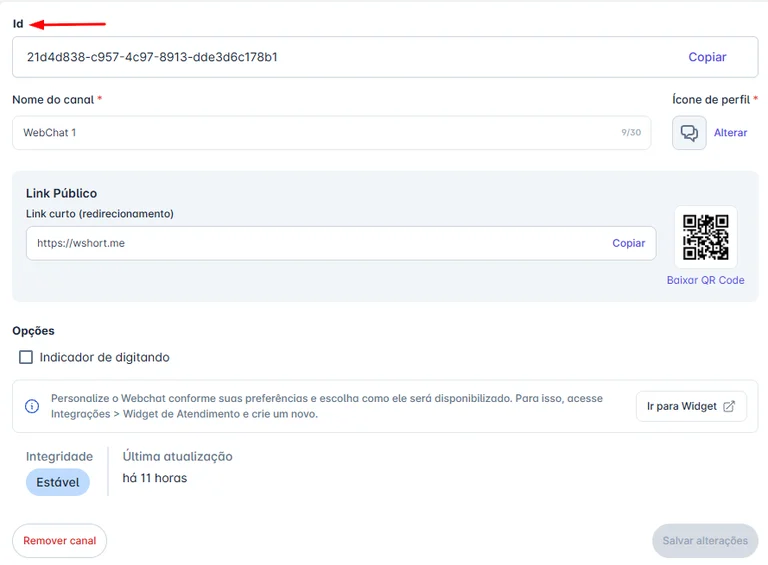Viewport: 768px width, 565px height.
Task: Click the external link icon on Widget button
Action: coord(729,406)
